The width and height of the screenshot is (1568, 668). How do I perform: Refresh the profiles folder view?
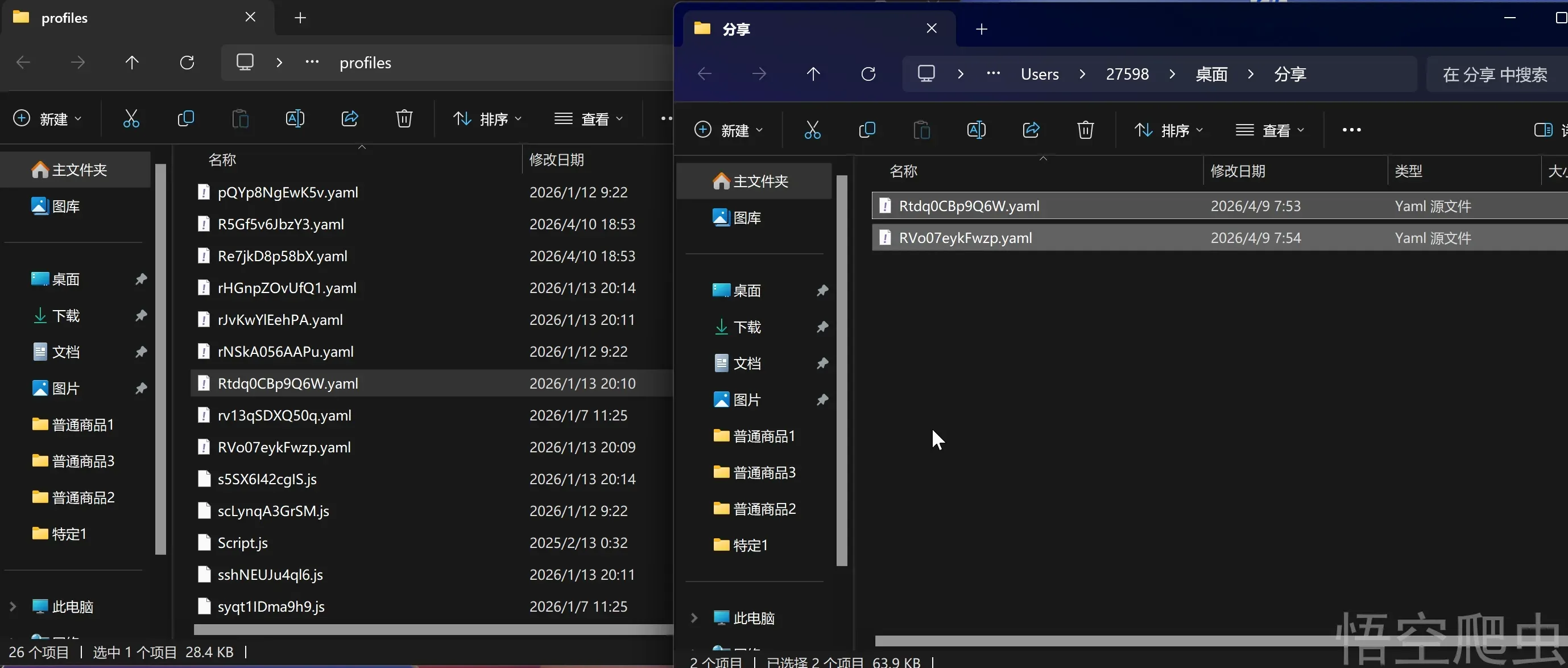pos(187,62)
